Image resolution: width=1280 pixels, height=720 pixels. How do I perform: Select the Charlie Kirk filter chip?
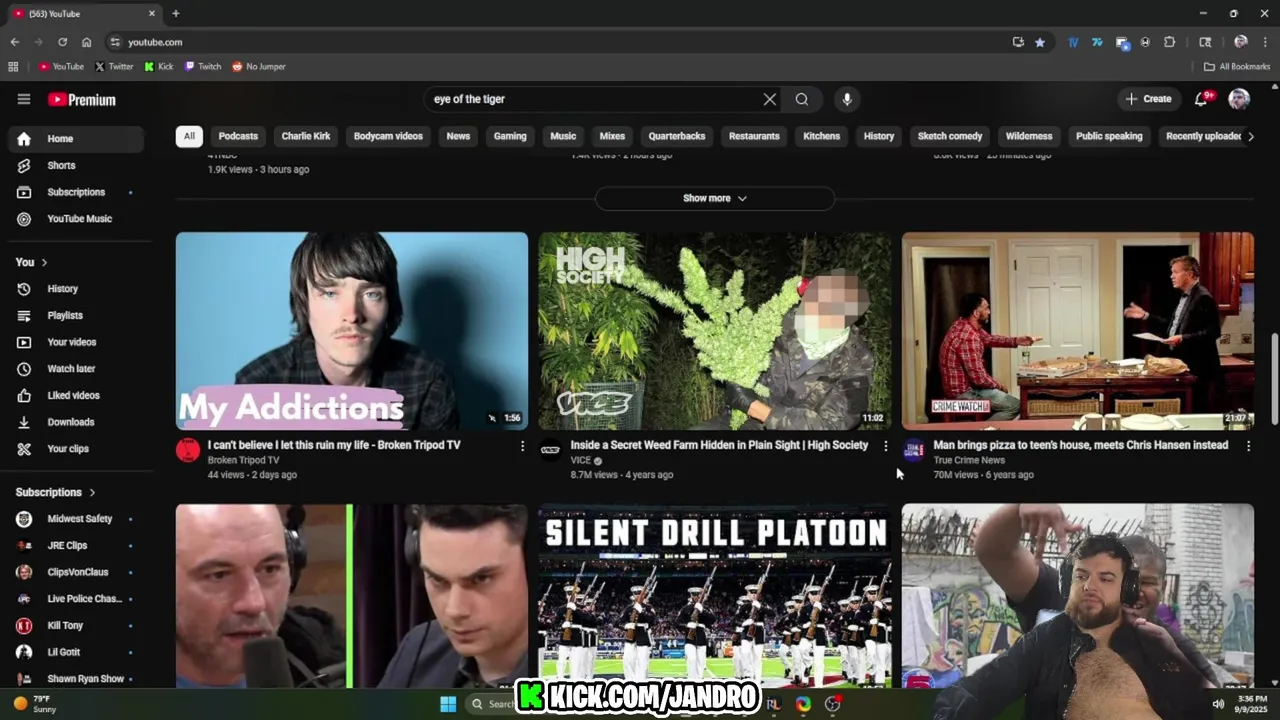306,136
